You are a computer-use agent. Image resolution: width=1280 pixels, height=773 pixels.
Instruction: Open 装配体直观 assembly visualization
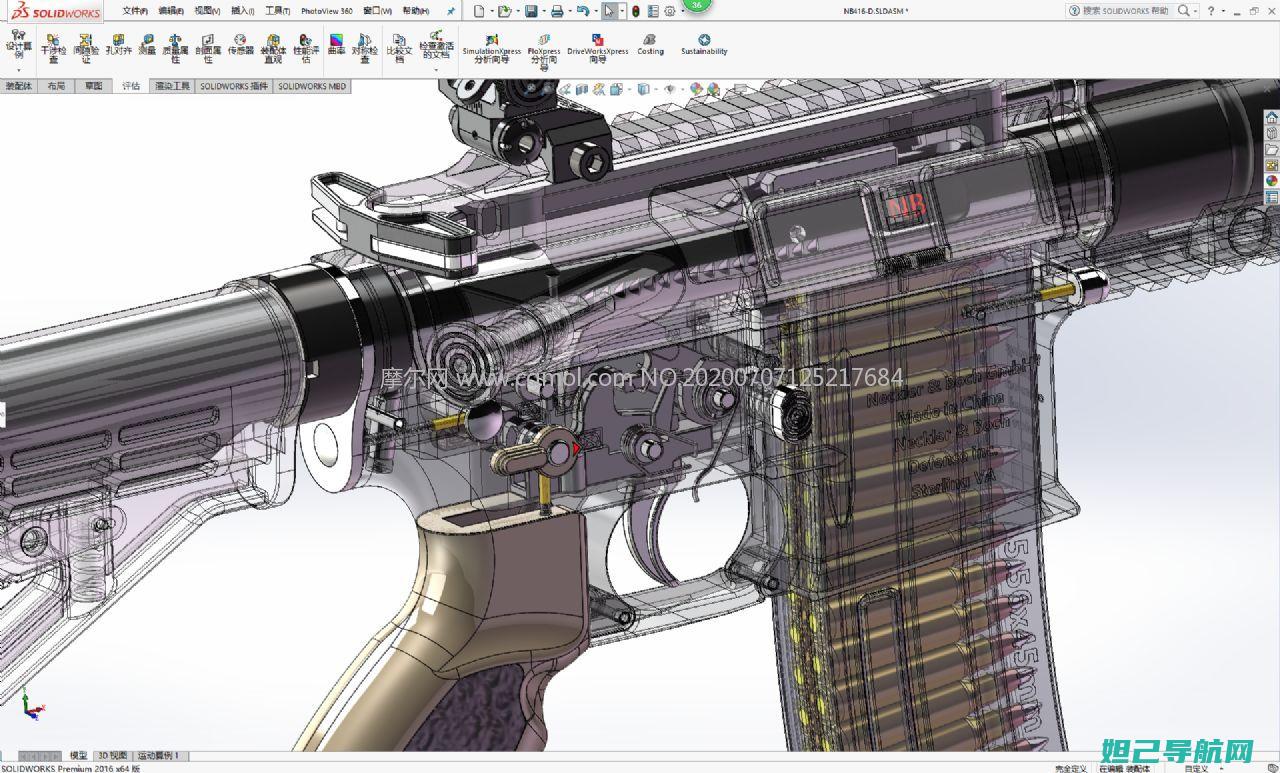tap(273, 48)
